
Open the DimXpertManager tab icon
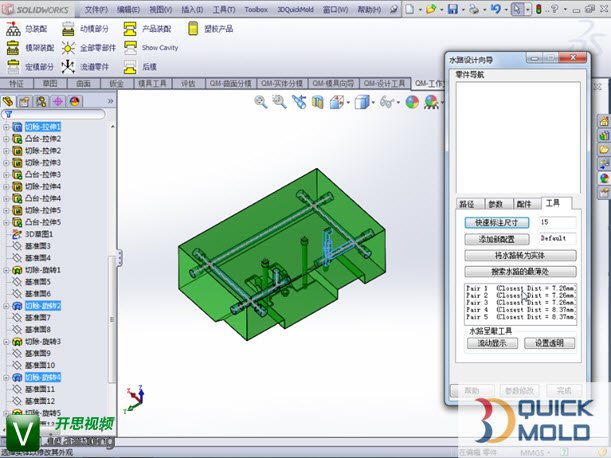tap(58, 101)
